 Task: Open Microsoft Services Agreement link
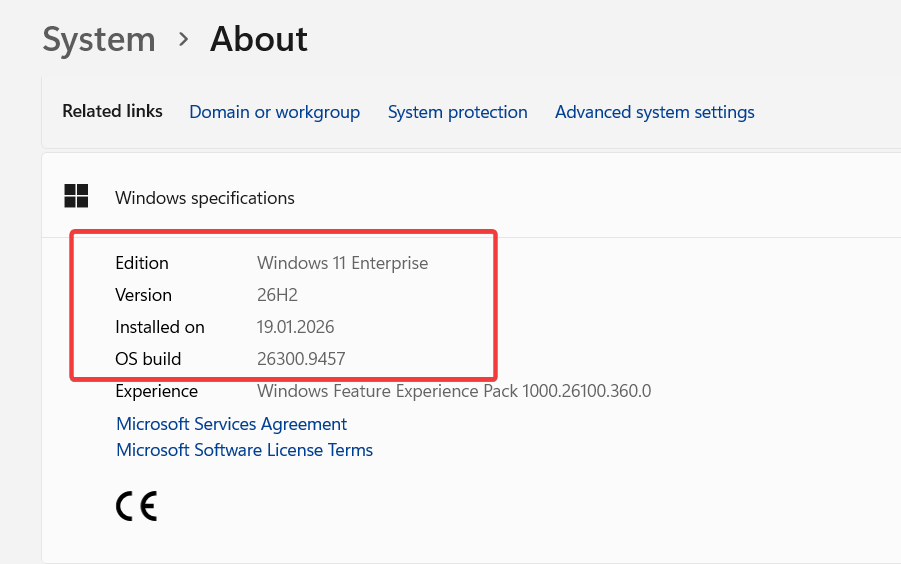coord(232,424)
